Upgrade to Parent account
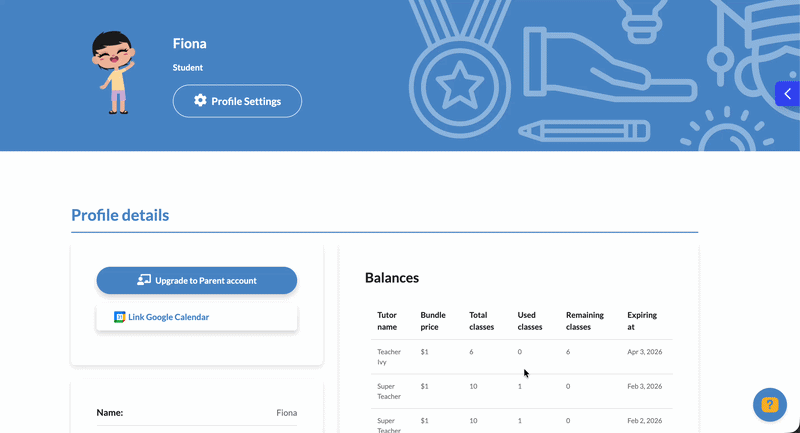Image resolution: width=800 pixels, height=433 pixels. (196, 281)
